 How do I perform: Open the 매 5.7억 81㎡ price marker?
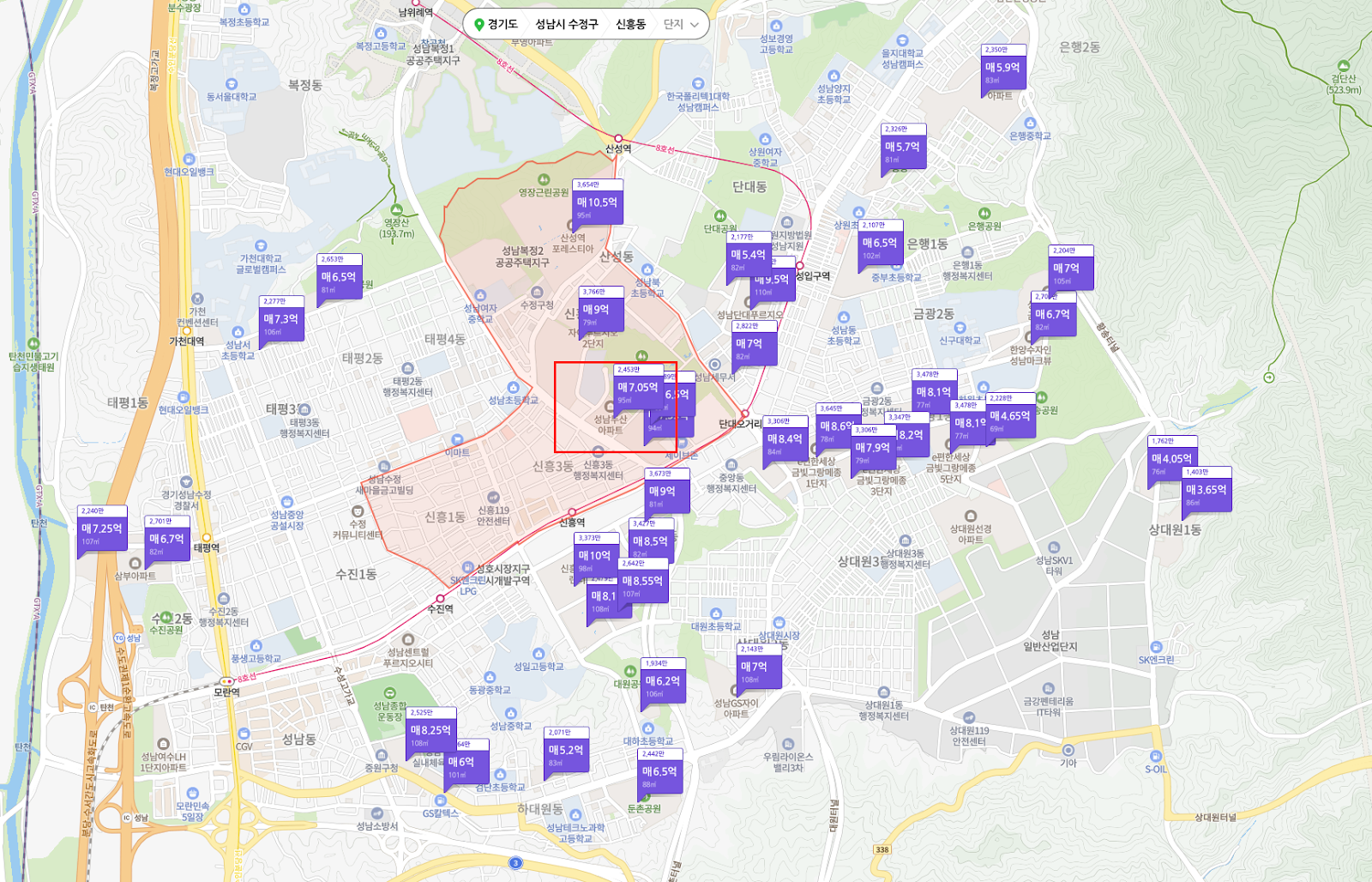click(903, 148)
